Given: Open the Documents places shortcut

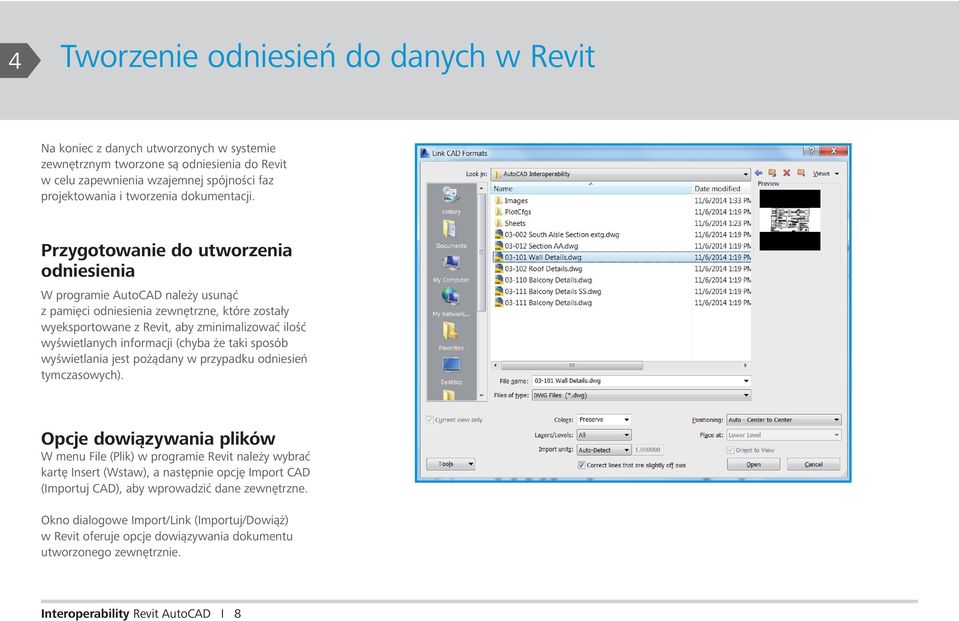Looking at the screenshot, I should click(x=451, y=234).
